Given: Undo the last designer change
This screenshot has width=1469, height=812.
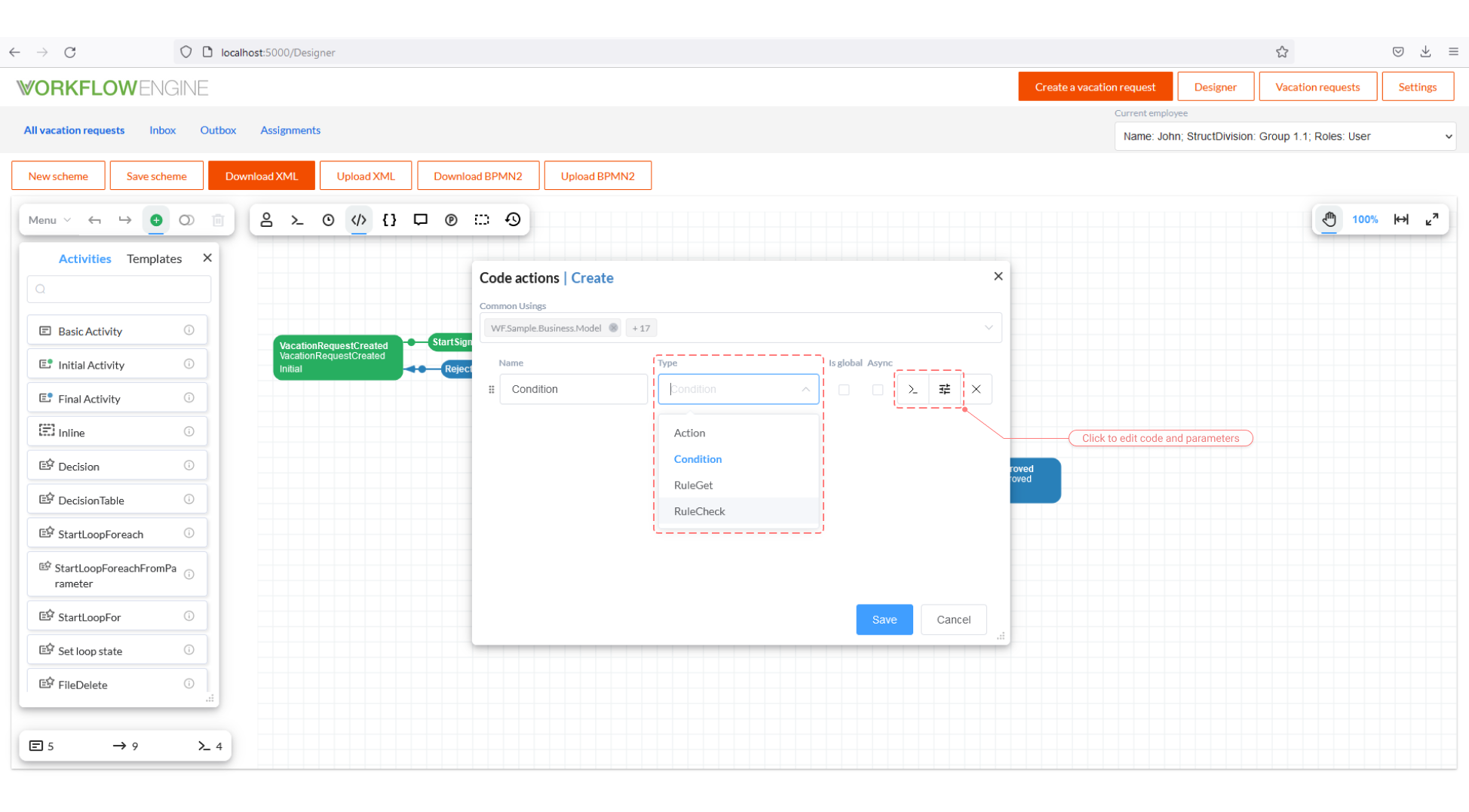Looking at the screenshot, I should pos(94,220).
